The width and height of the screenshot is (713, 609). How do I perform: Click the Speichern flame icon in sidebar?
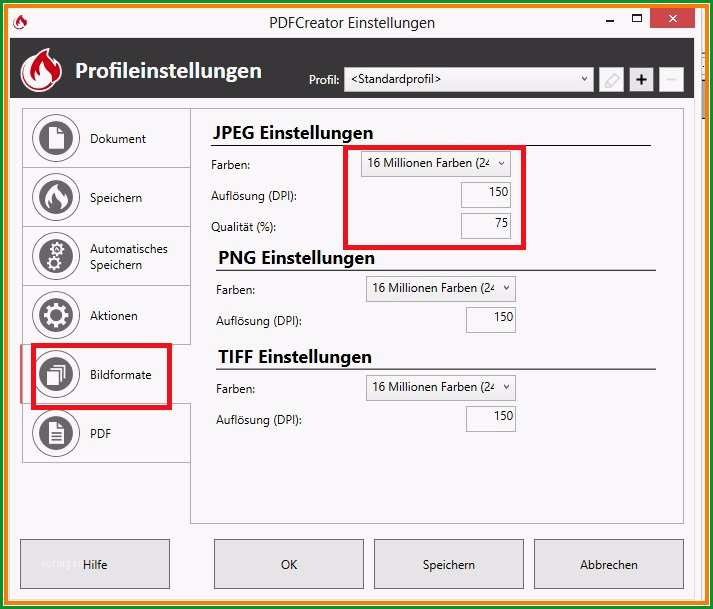click(x=56, y=197)
